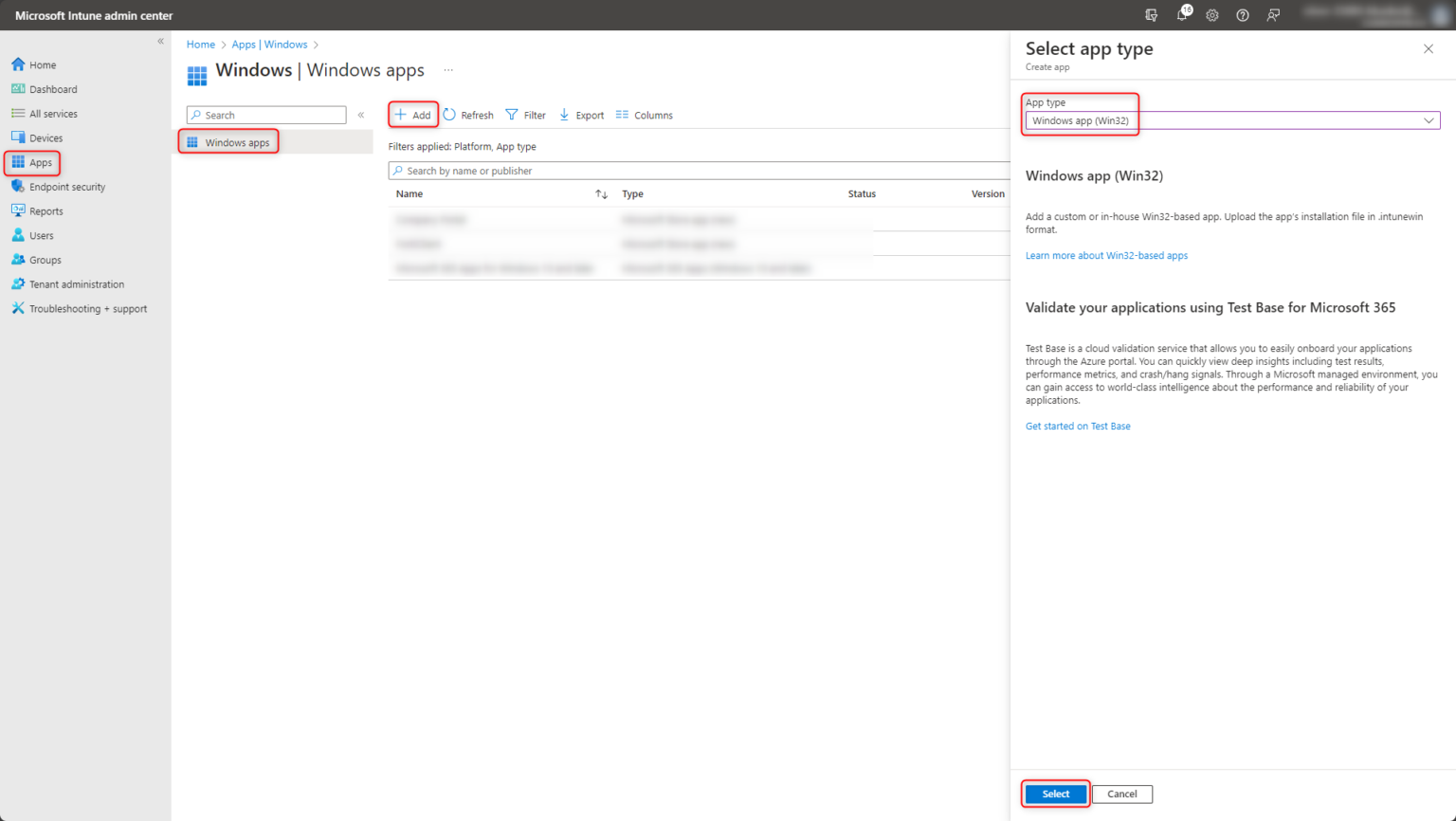Click the Export icon on the apps toolbar
Viewport: 1456px width, 821px height.
(x=581, y=114)
